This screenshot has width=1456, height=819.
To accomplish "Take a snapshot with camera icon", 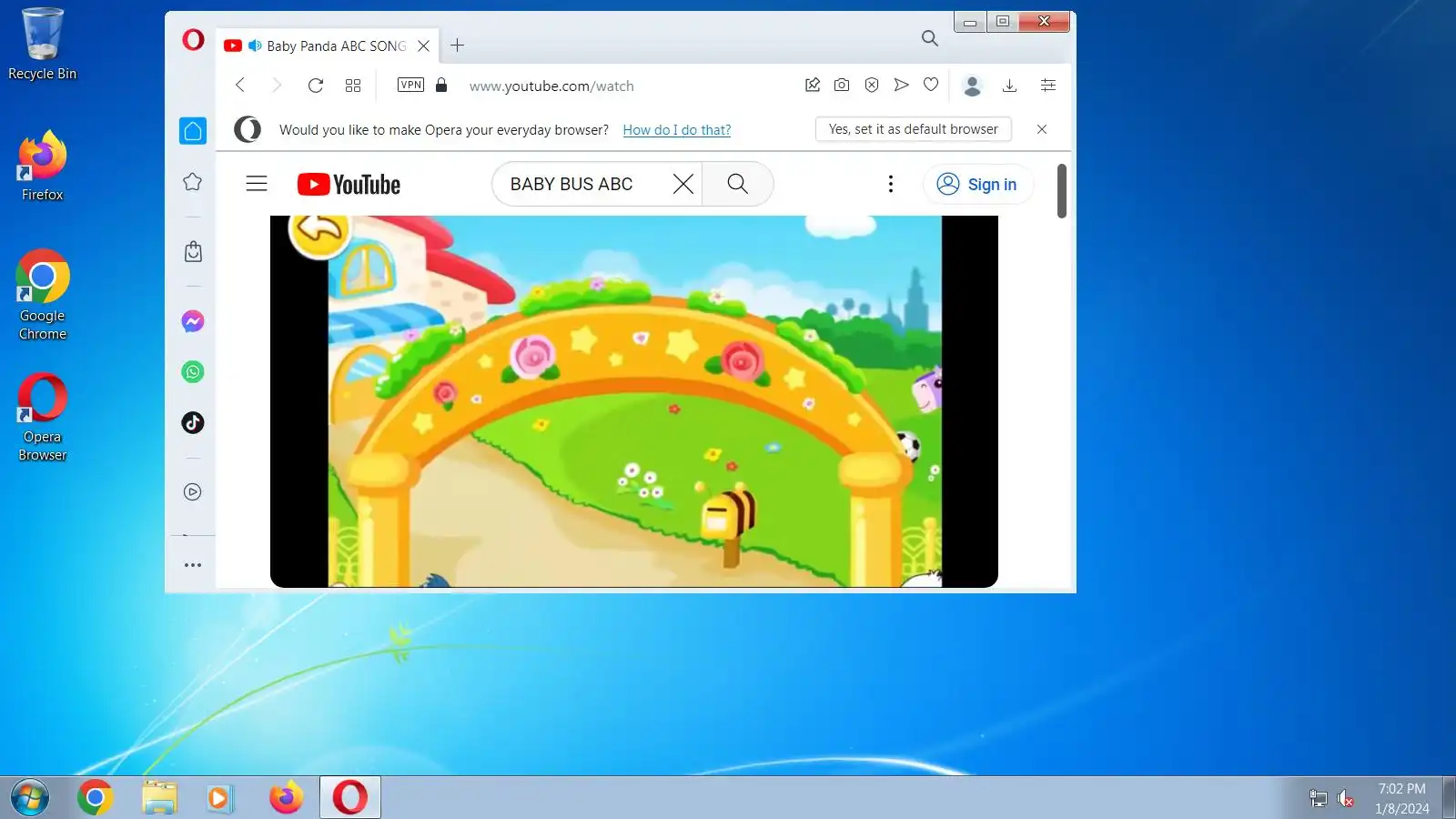I will click(x=842, y=85).
